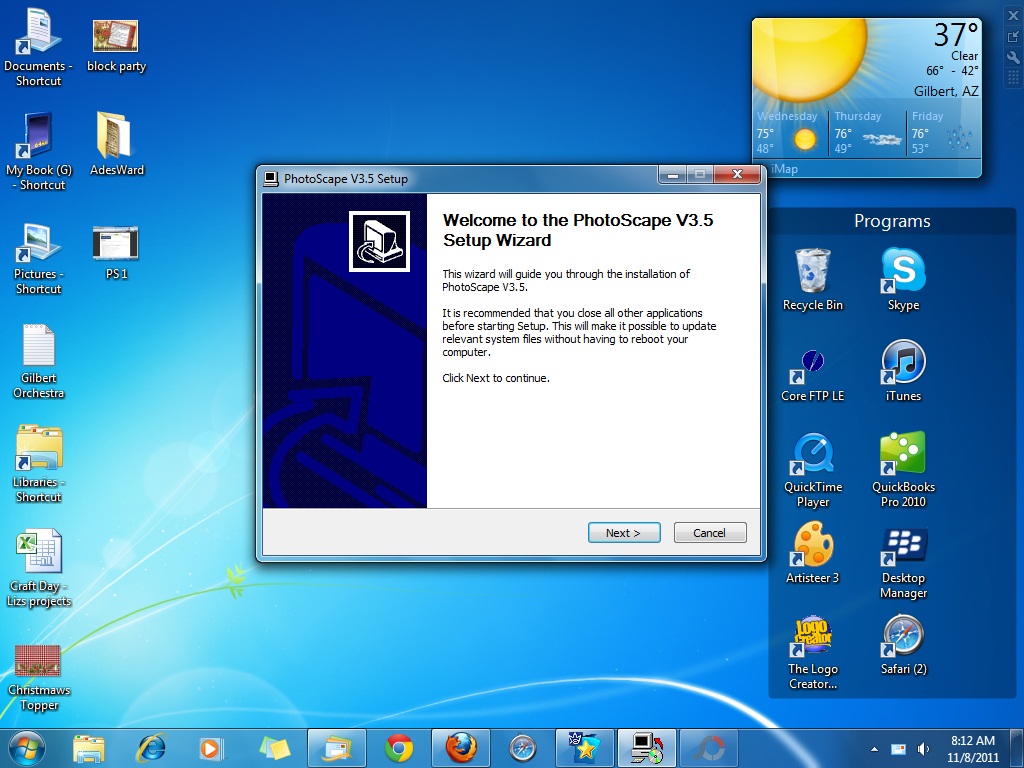This screenshot has height=768, width=1024.
Task: Select the Gilbert Orchestra document icon
Action: [39, 361]
